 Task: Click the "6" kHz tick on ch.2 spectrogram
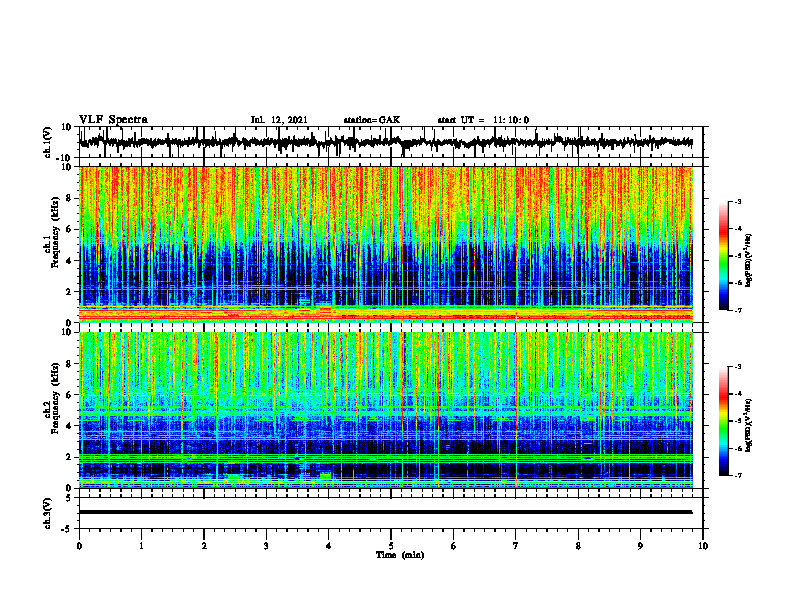69,395
